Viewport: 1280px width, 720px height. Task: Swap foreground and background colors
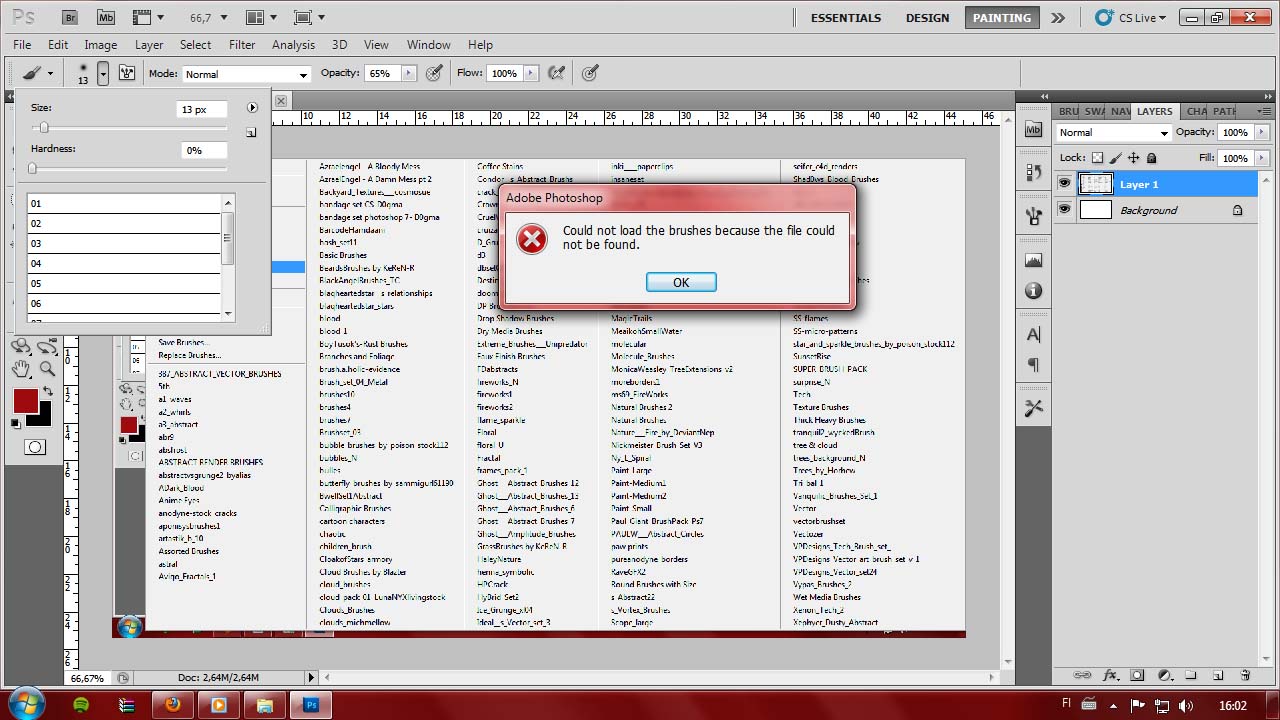pyautogui.click(x=46, y=392)
